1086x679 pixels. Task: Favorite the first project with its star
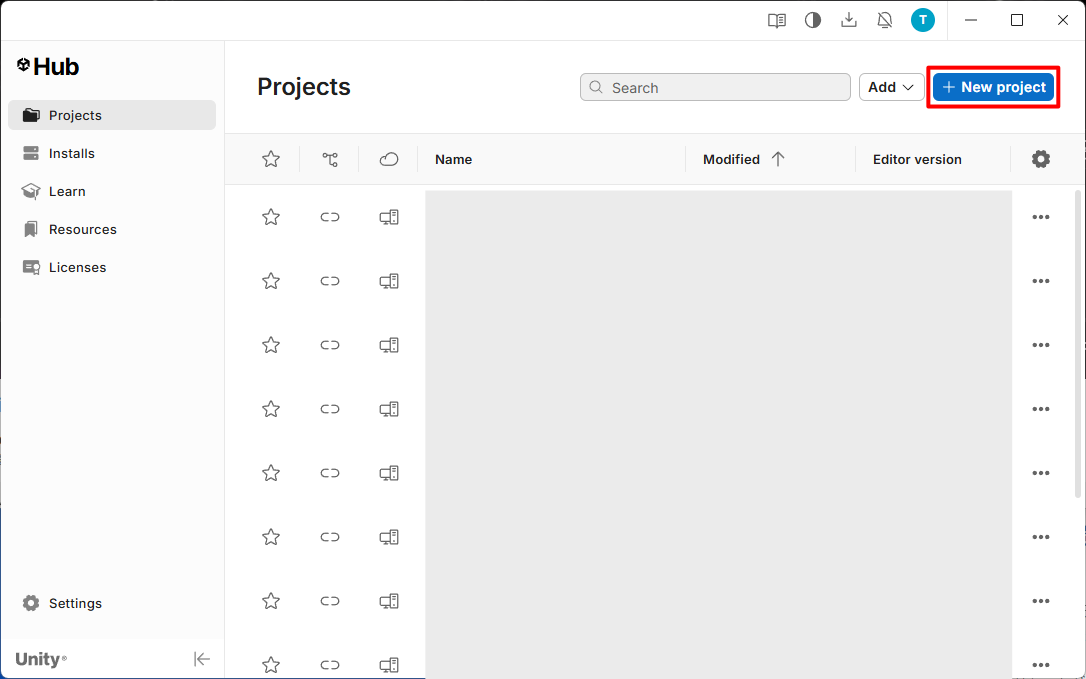tap(271, 217)
